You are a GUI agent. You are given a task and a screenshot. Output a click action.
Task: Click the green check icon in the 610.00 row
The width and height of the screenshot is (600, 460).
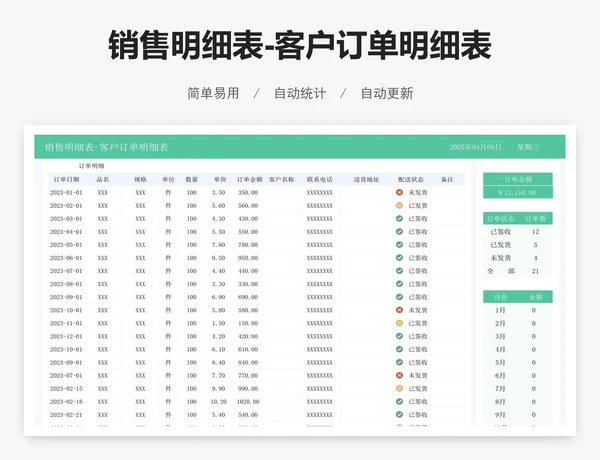pos(399,349)
